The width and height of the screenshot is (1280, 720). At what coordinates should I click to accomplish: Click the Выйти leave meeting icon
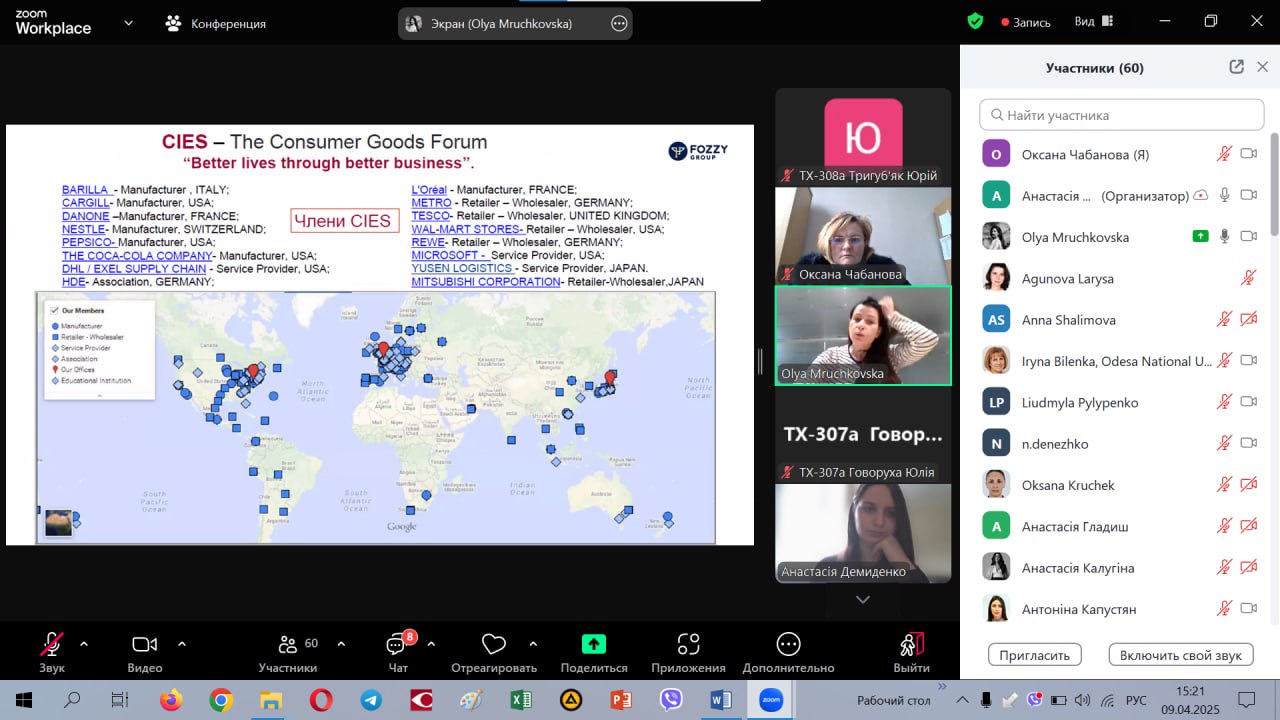point(911,644)
